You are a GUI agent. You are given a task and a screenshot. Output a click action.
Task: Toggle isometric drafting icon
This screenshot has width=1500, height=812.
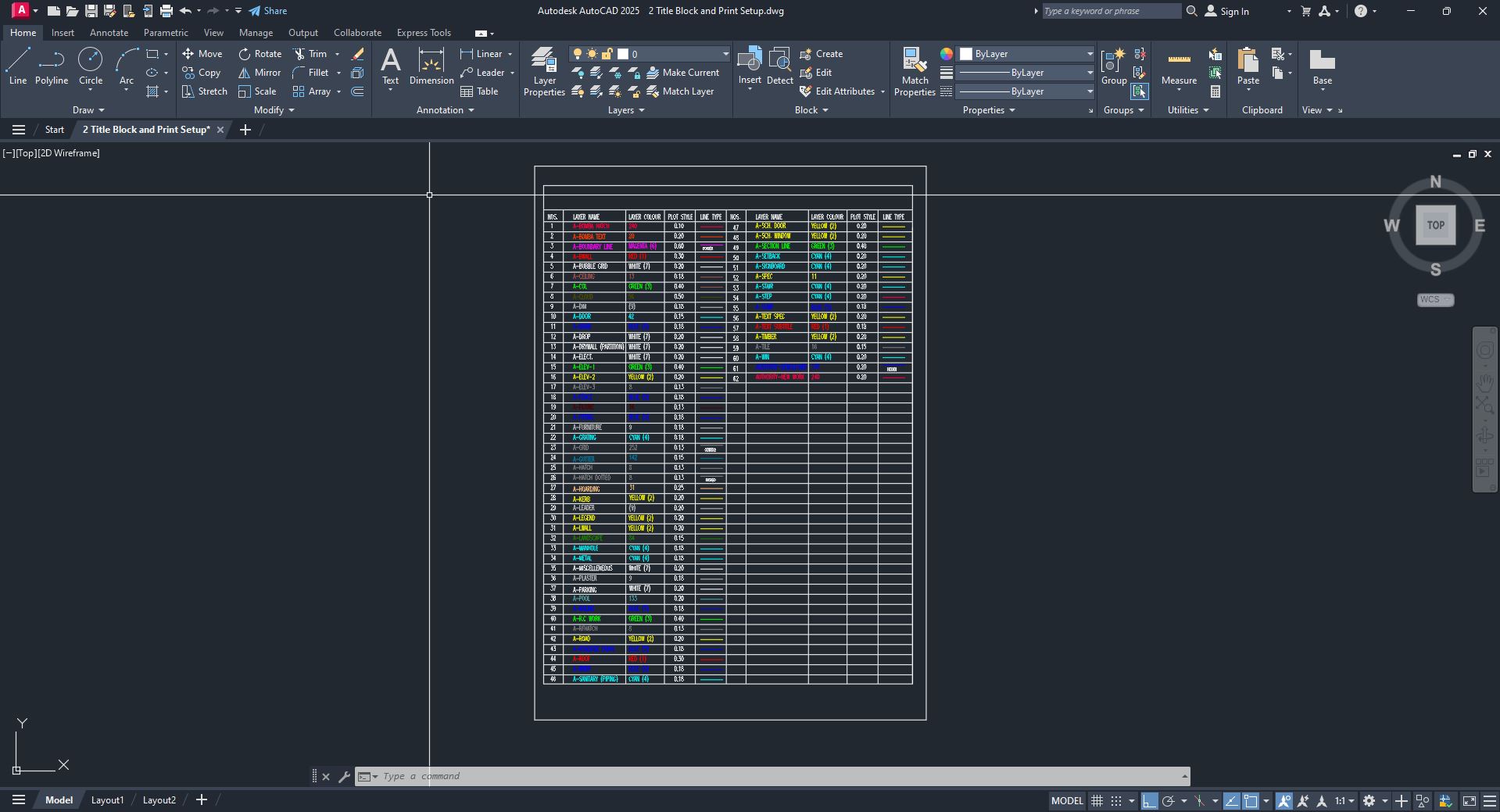1199,801
